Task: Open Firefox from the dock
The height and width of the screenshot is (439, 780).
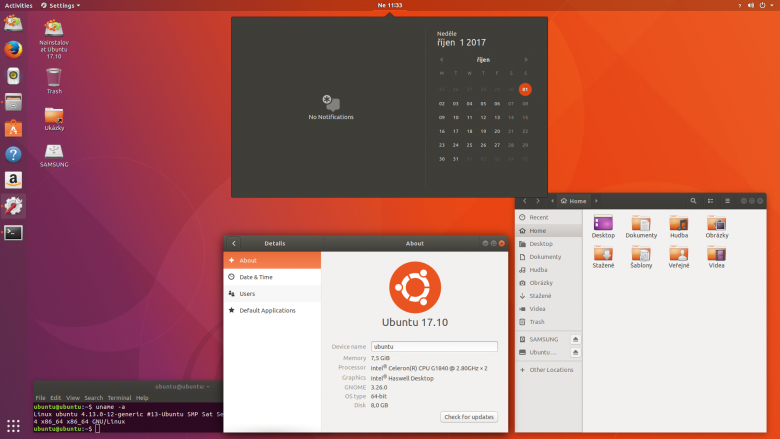Action: (x=13, y=50)
